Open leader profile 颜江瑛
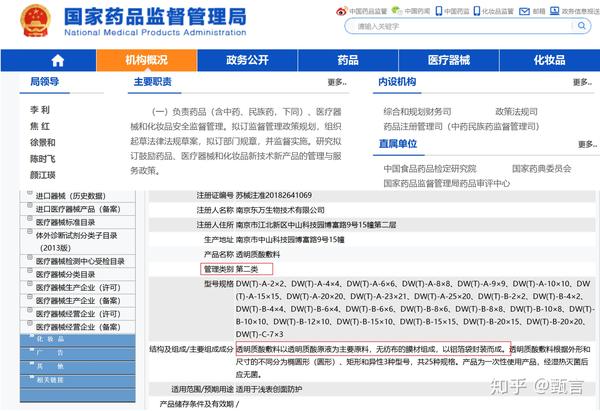 [43, 176]
